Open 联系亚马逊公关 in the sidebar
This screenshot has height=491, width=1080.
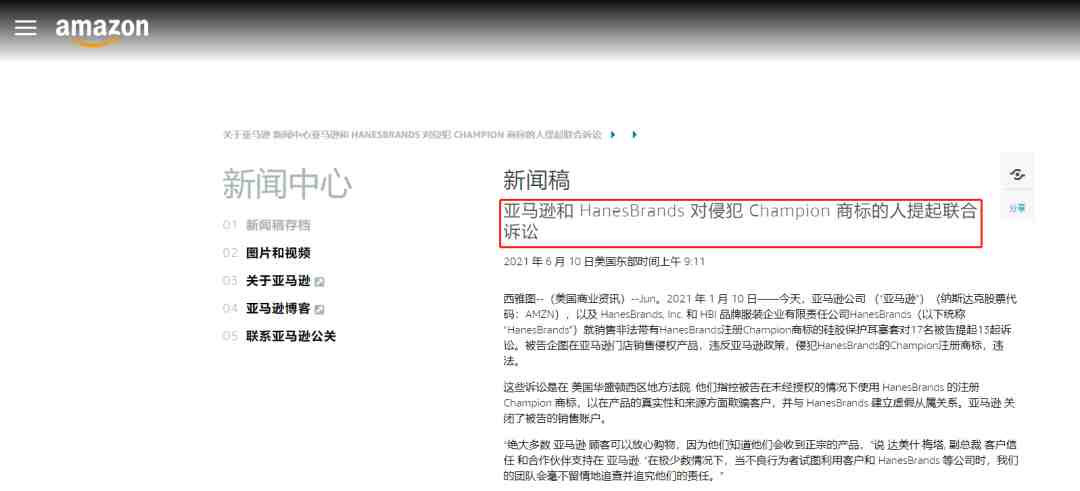291,337
